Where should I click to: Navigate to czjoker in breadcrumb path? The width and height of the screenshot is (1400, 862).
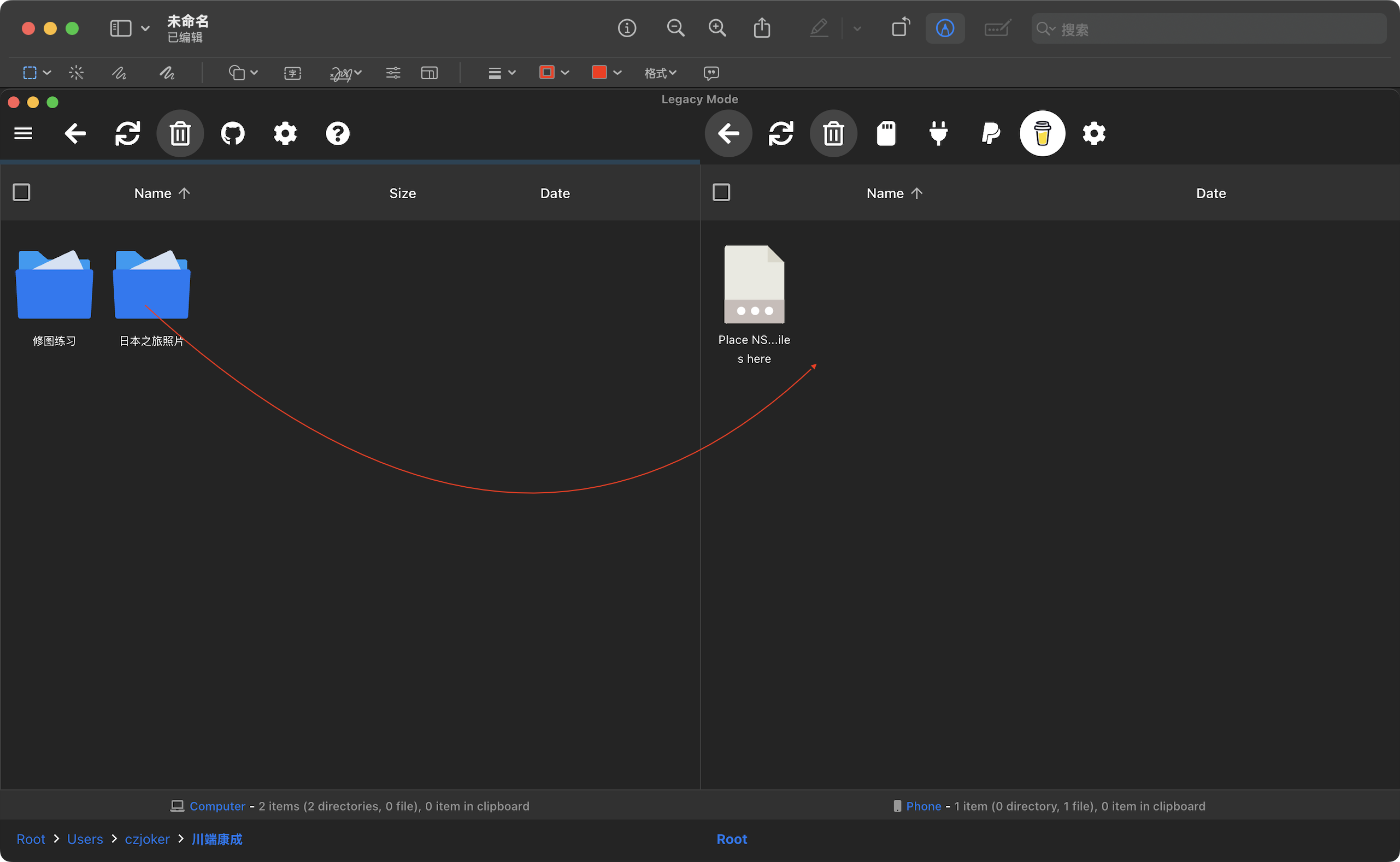147,839
